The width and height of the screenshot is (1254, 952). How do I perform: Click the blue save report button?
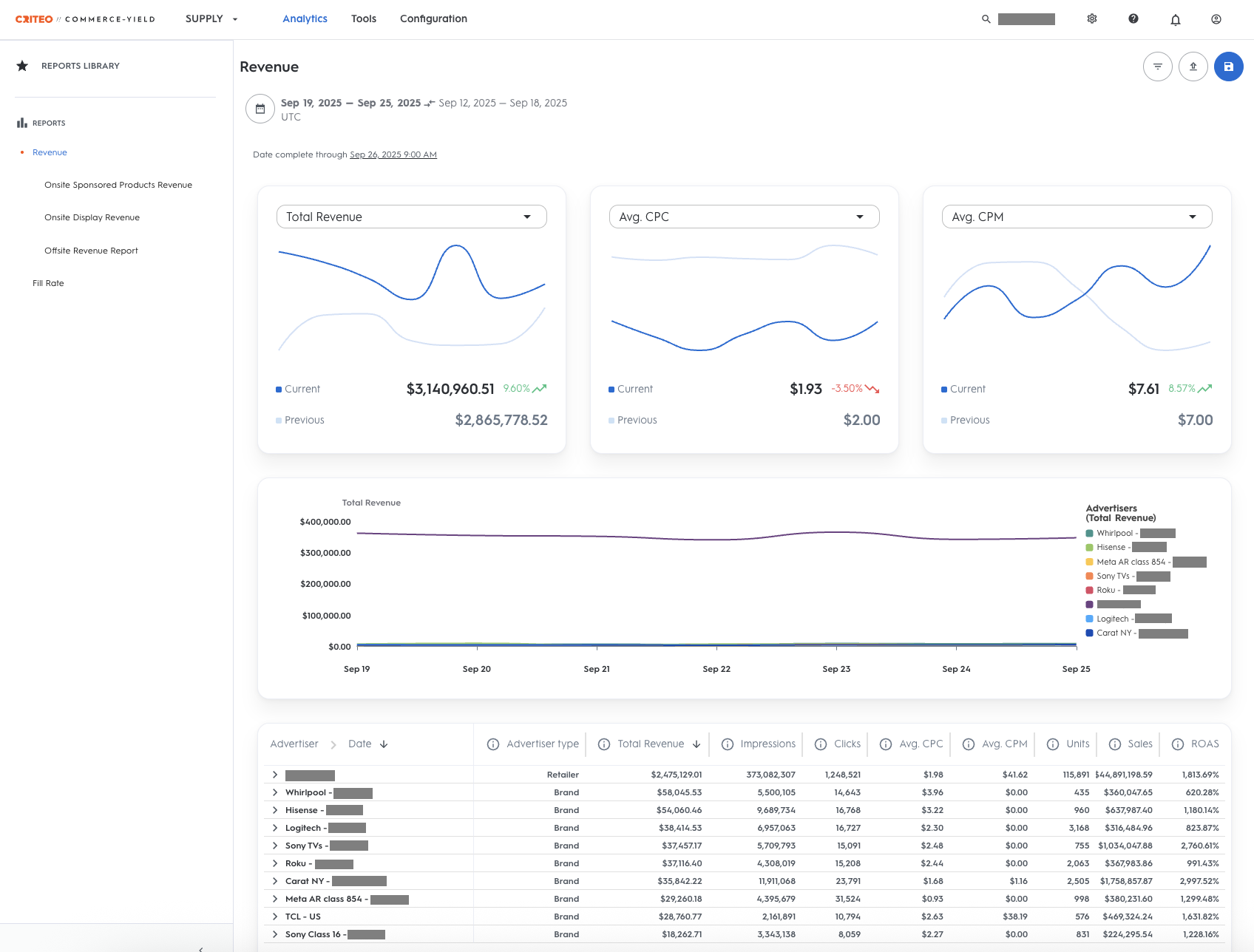click(x=1229, y=67)
